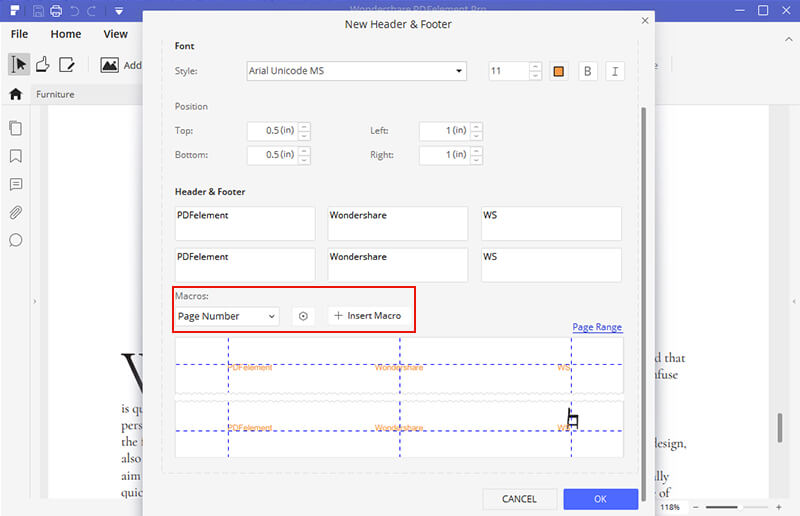This screenshot has height=516, width=800.
Task: Click the right header WS box
Action: (x=551, y=224)
